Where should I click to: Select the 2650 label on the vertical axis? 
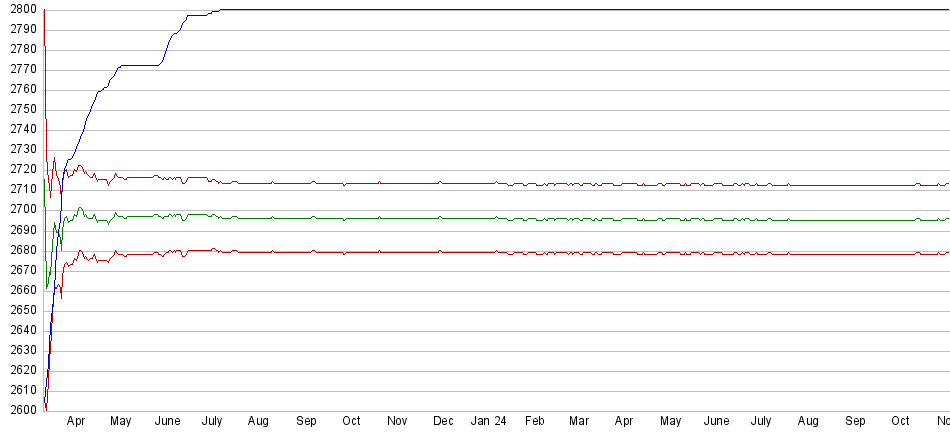20,310
